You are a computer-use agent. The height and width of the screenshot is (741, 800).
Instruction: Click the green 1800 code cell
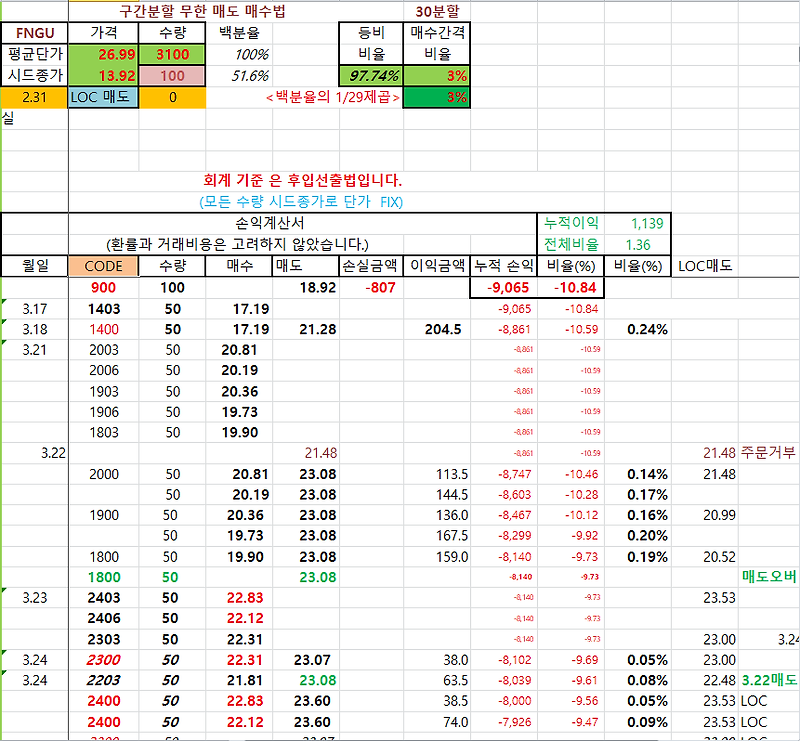coord(104,577)
